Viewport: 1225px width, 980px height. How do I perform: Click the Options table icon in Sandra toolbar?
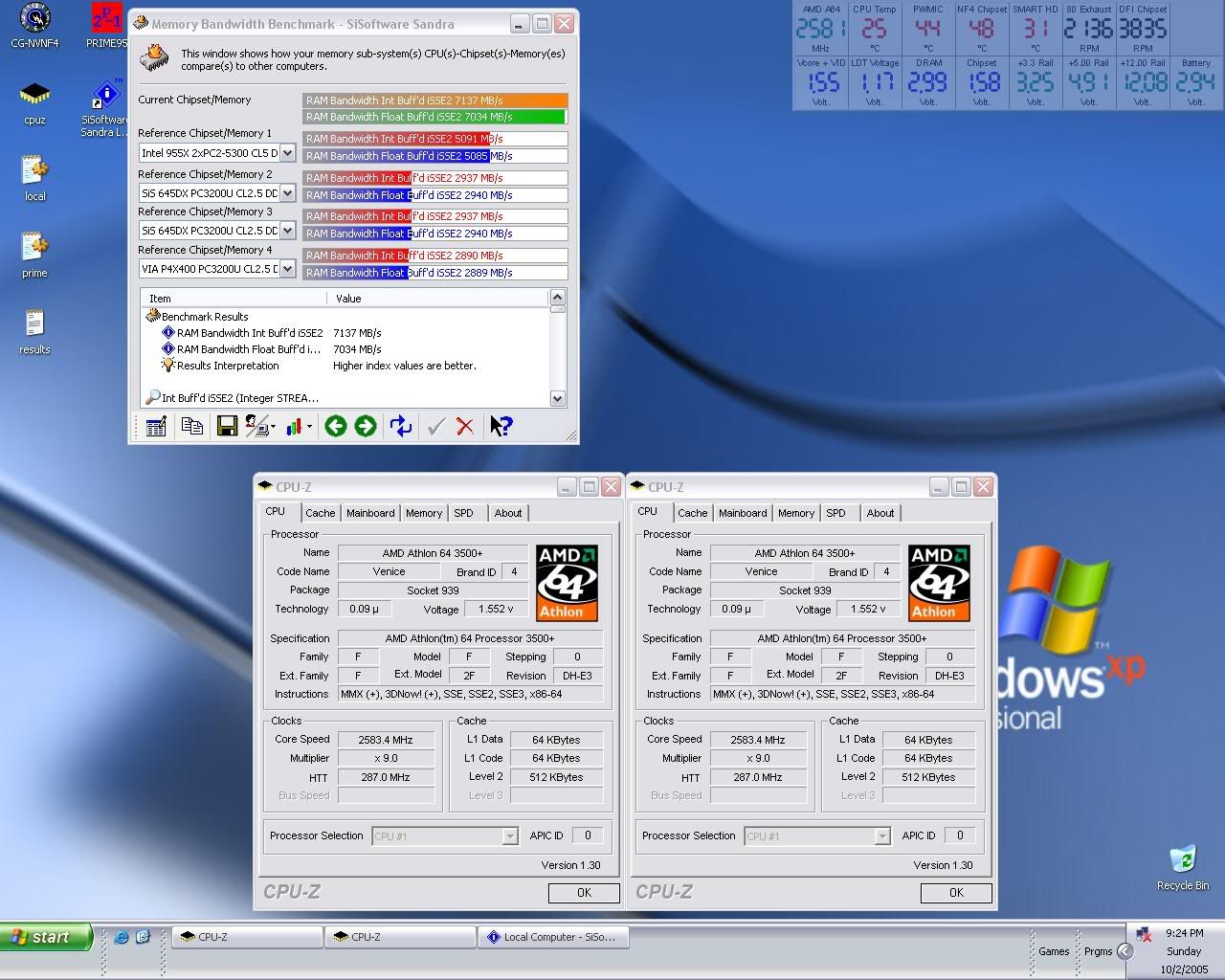(156, 427)
